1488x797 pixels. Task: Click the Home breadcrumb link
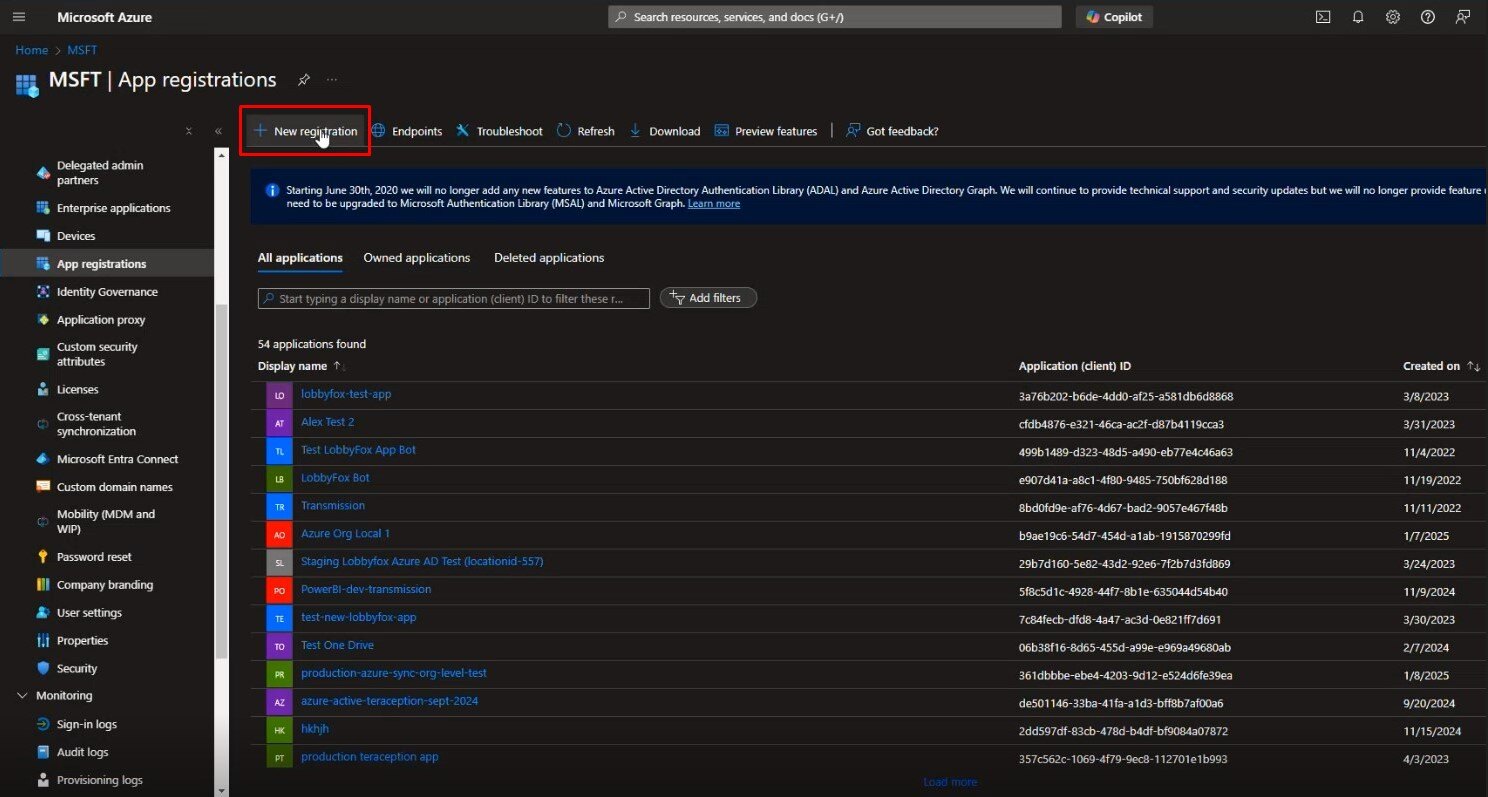tap(31, 50)
